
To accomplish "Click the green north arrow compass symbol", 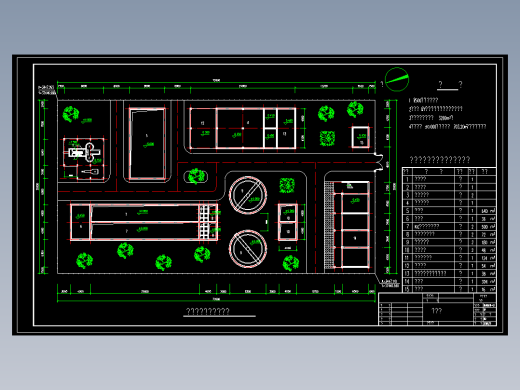I will coord(397,79).
